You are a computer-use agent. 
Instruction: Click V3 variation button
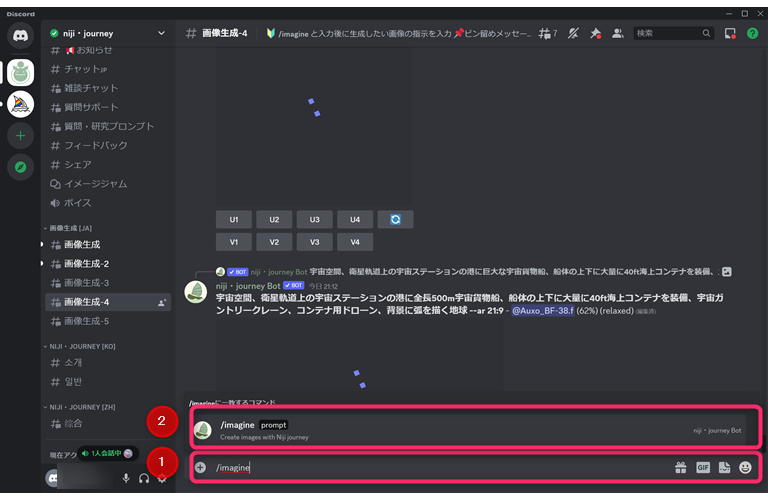[314, 242]
